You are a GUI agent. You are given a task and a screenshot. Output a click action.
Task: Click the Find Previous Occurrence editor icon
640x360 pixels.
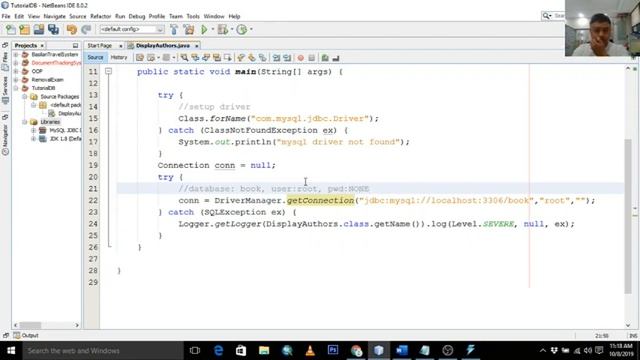195,58
